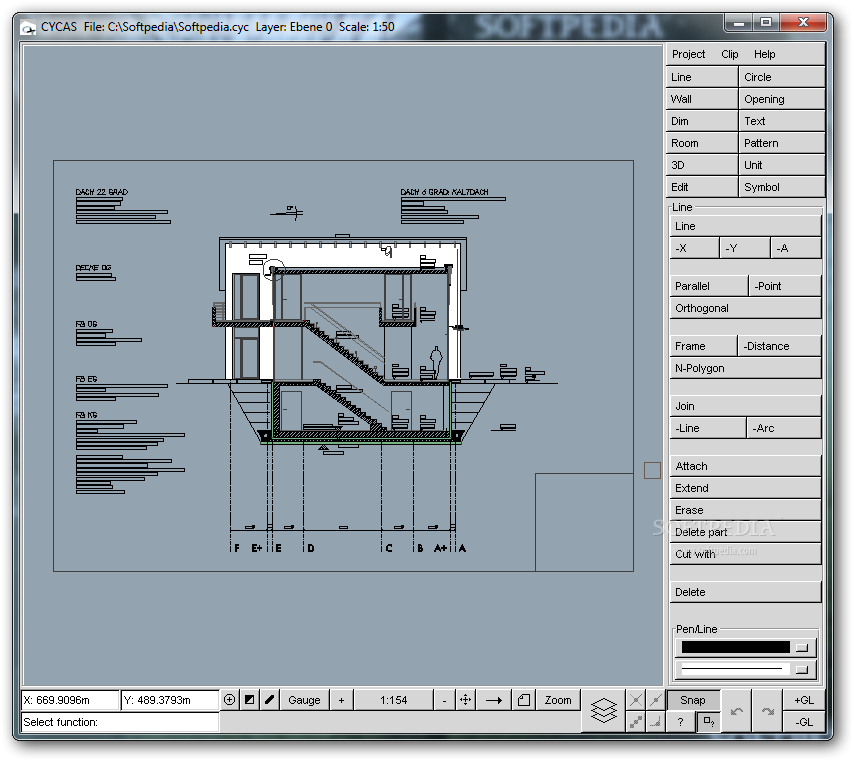
Task: Click the -Arc join option
Action: tap(784, 428)
